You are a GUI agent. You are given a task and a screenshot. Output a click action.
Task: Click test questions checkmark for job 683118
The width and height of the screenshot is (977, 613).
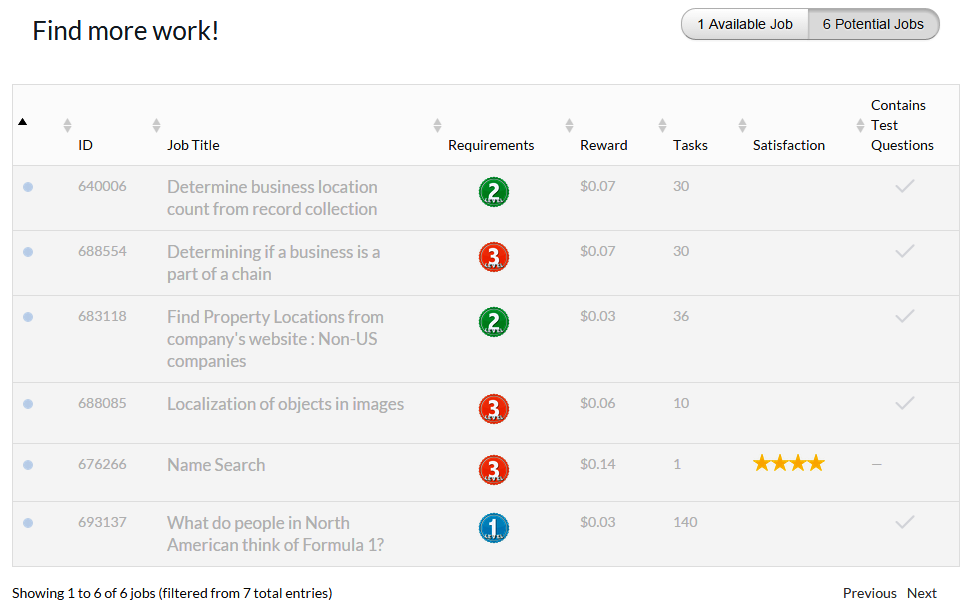tap(904, 316)
